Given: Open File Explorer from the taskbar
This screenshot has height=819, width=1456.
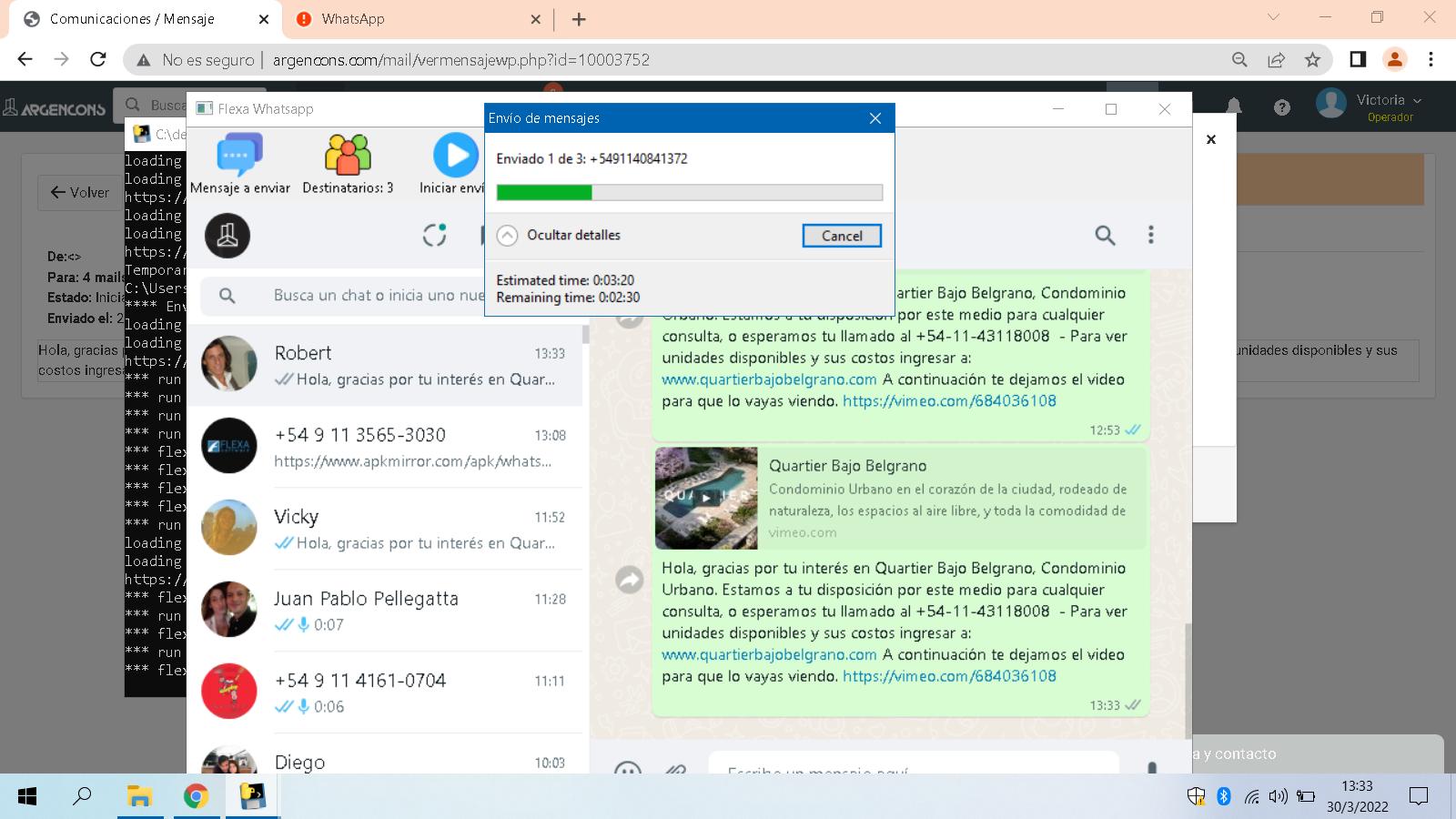Looking at the screenshot, I should 139,797.
